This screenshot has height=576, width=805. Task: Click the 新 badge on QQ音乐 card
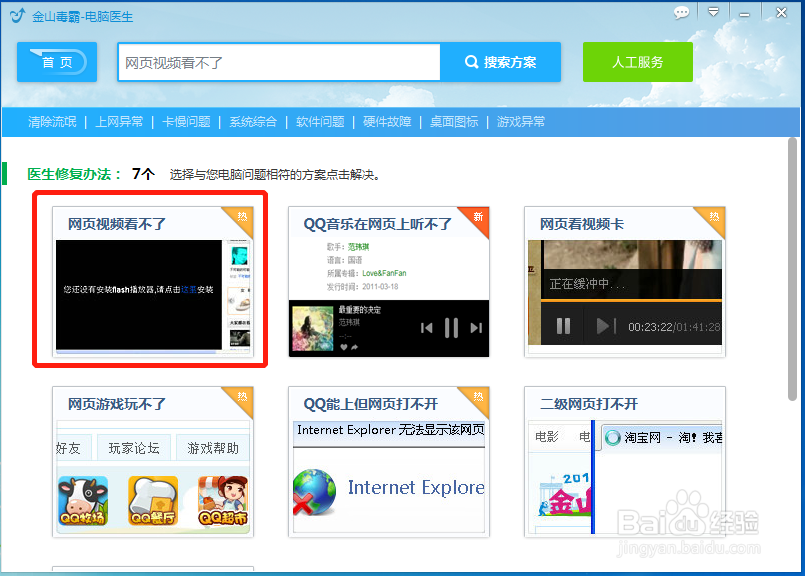tap(477, 218)
